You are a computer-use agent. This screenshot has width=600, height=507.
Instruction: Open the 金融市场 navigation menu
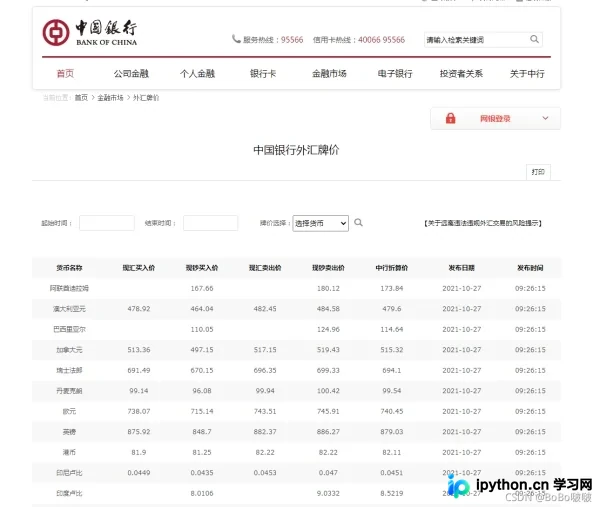(x=329, y=73)
